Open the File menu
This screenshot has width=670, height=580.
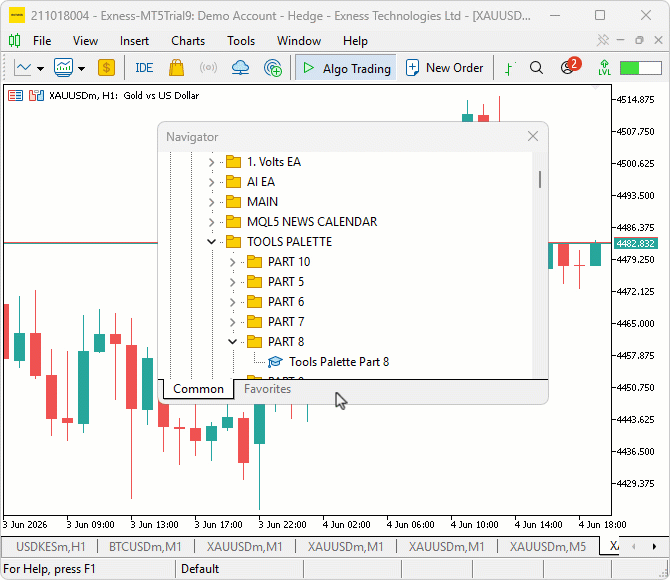pyautogui.click(x=42, y=41)
